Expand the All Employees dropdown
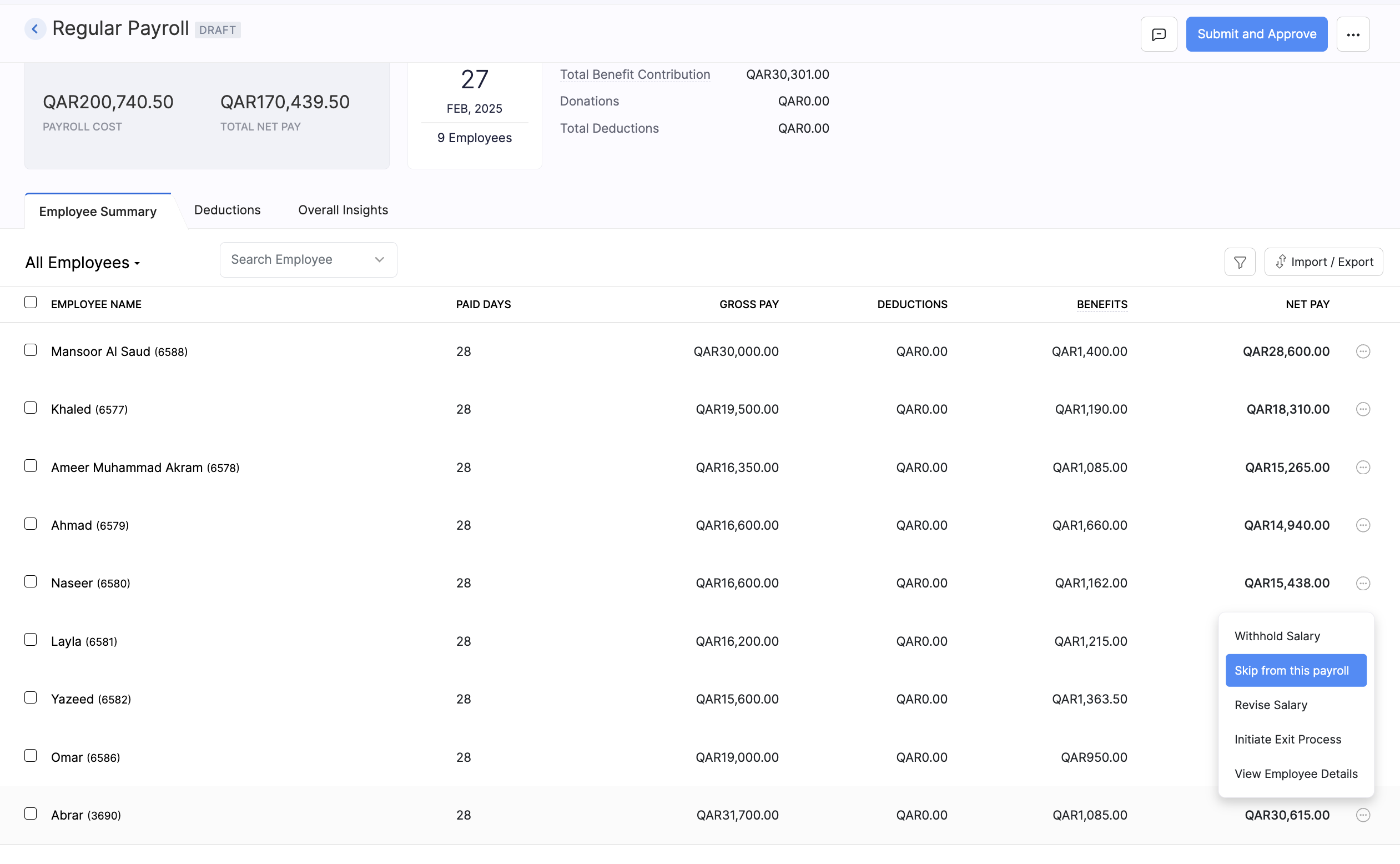 pos(82,262)
